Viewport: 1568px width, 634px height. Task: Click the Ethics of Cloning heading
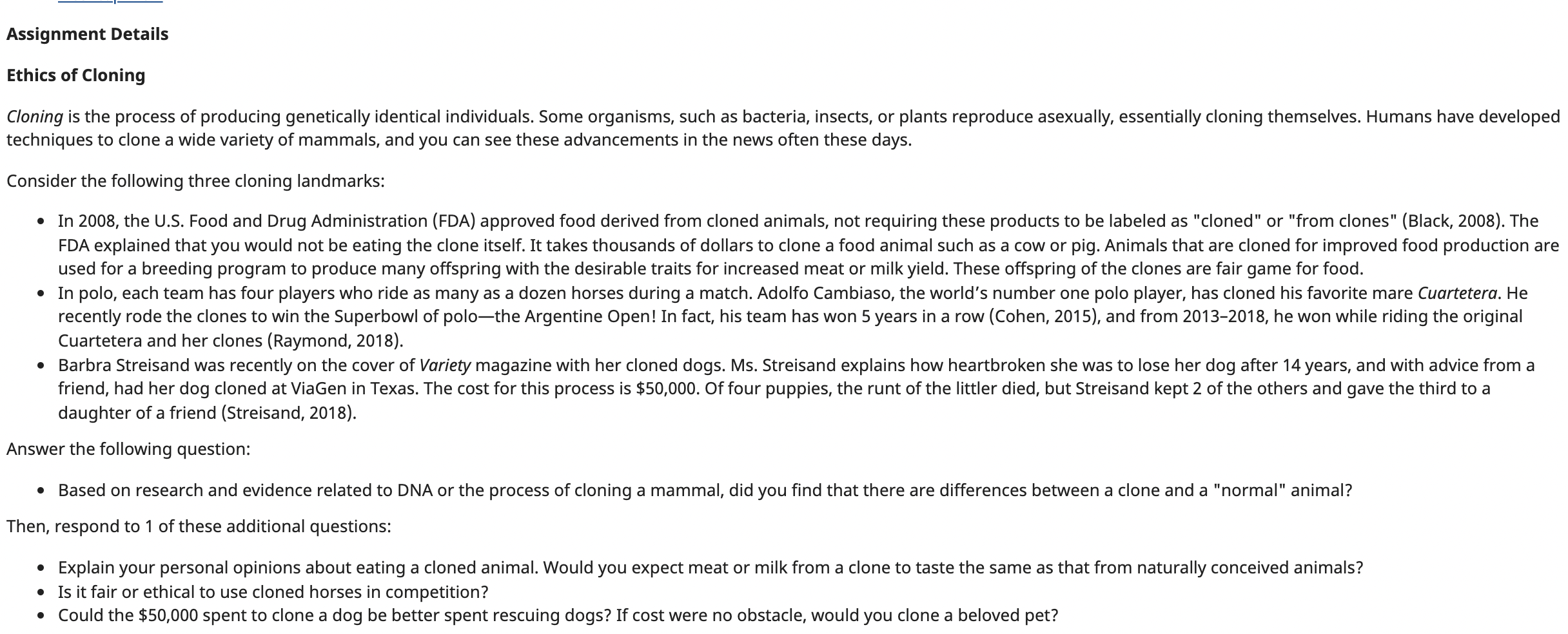coord(76,75)
